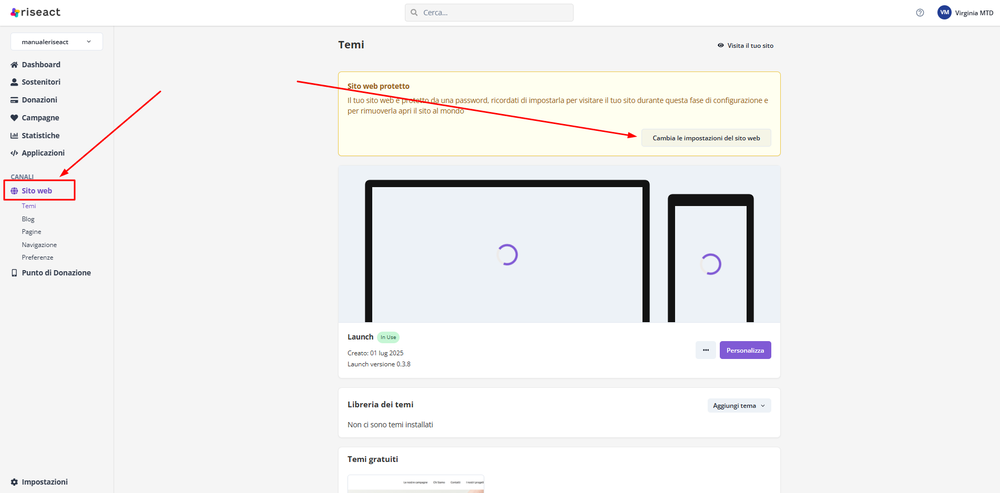Image resolution: width=1000 pixels, height=493 pixels.
Task: Open Dashboard from the sidebar
Action: [40, 65]
